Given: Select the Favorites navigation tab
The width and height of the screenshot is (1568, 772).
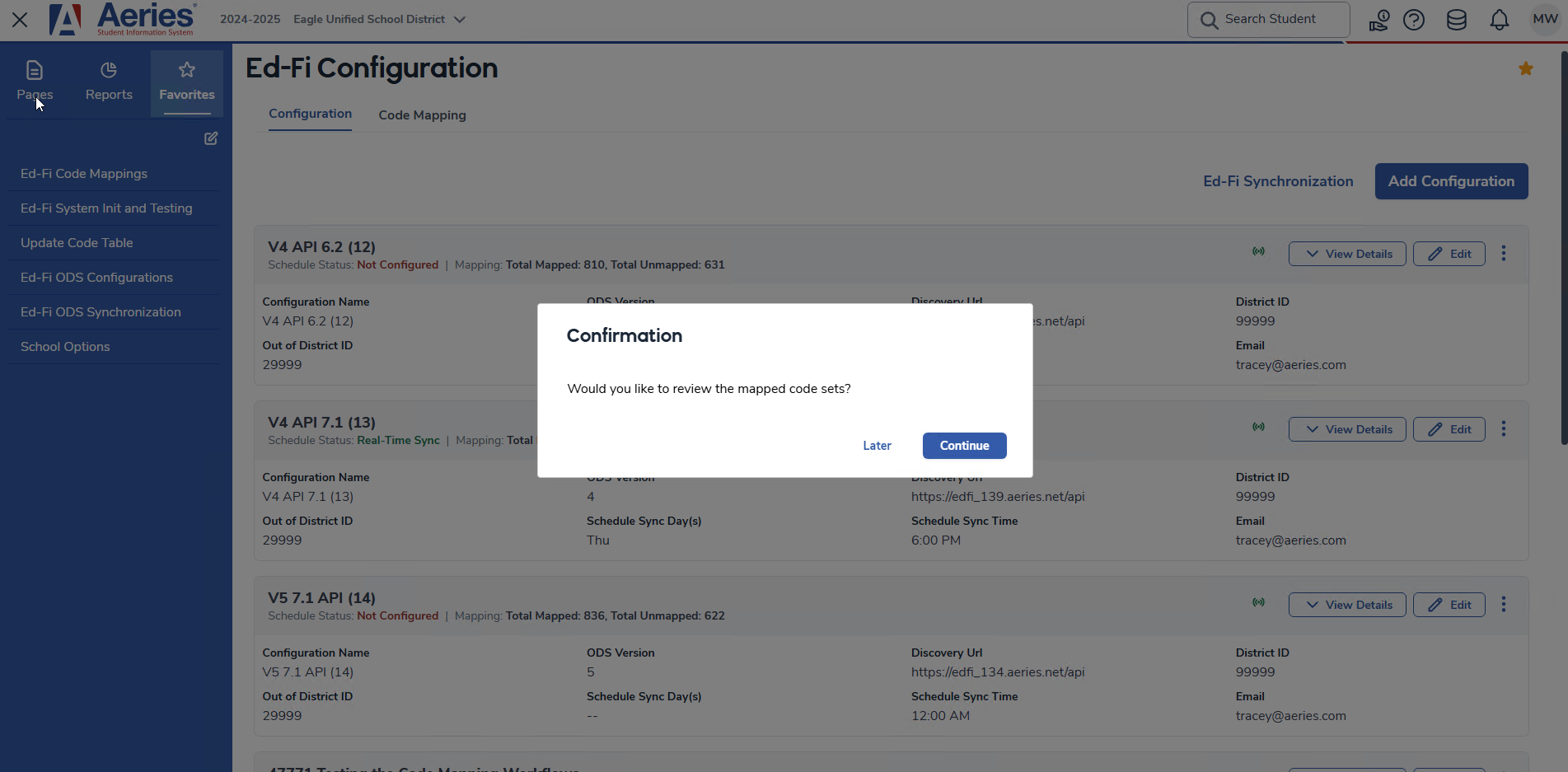Looking at the screenshot, I should [187, 82].
